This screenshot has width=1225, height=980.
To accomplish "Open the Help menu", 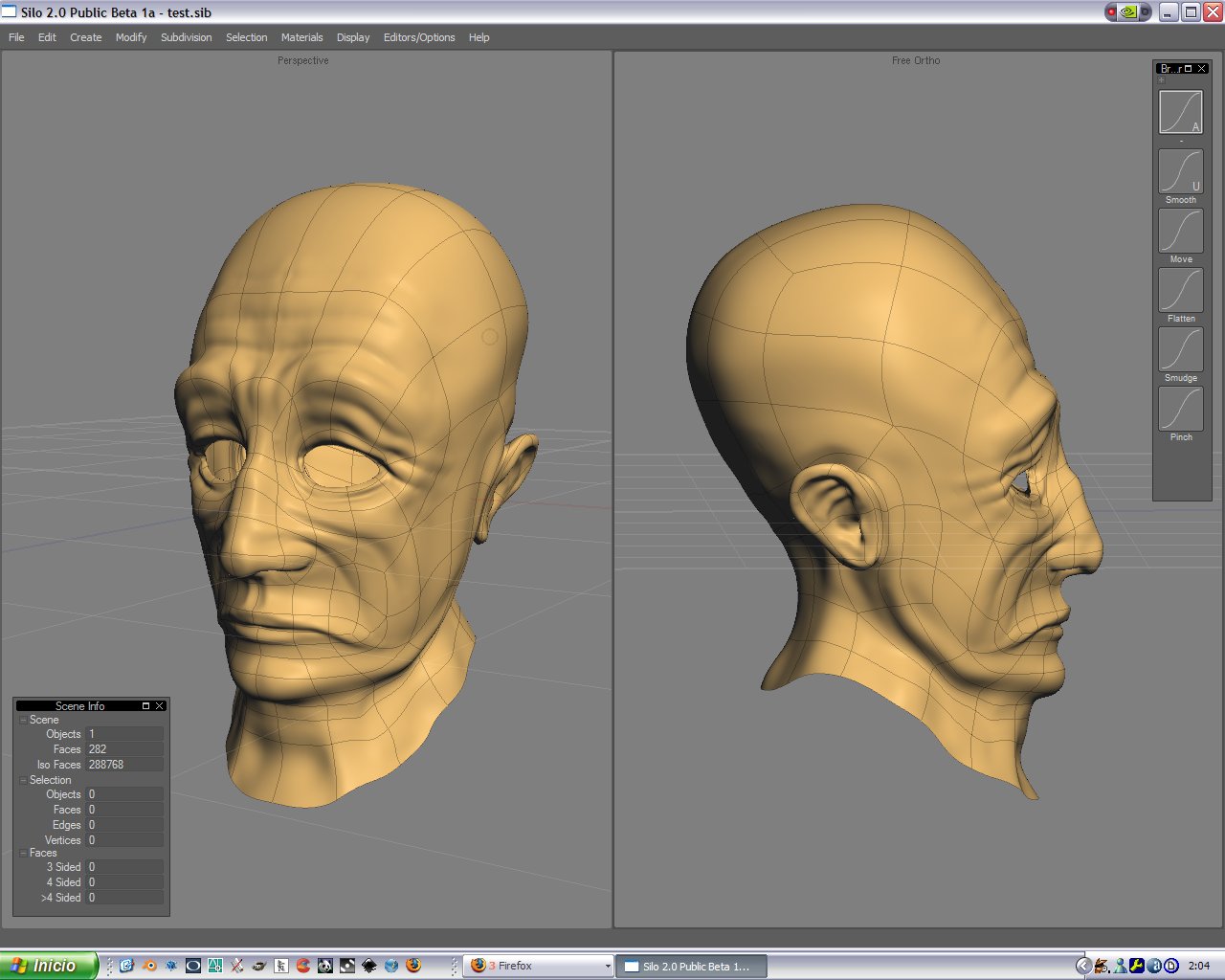I will click(x=479, y=37).
